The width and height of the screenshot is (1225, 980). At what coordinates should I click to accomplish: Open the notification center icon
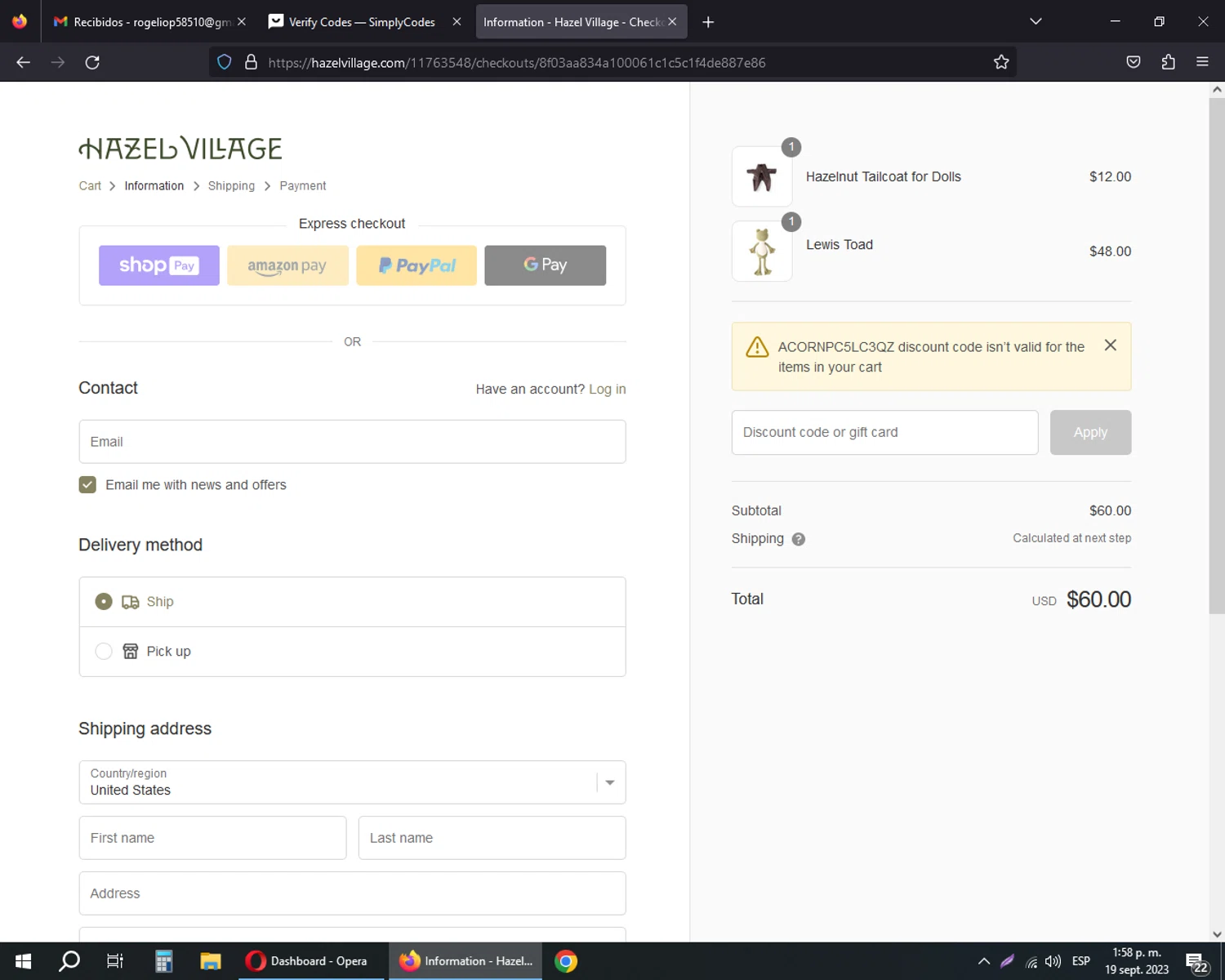1196,962
